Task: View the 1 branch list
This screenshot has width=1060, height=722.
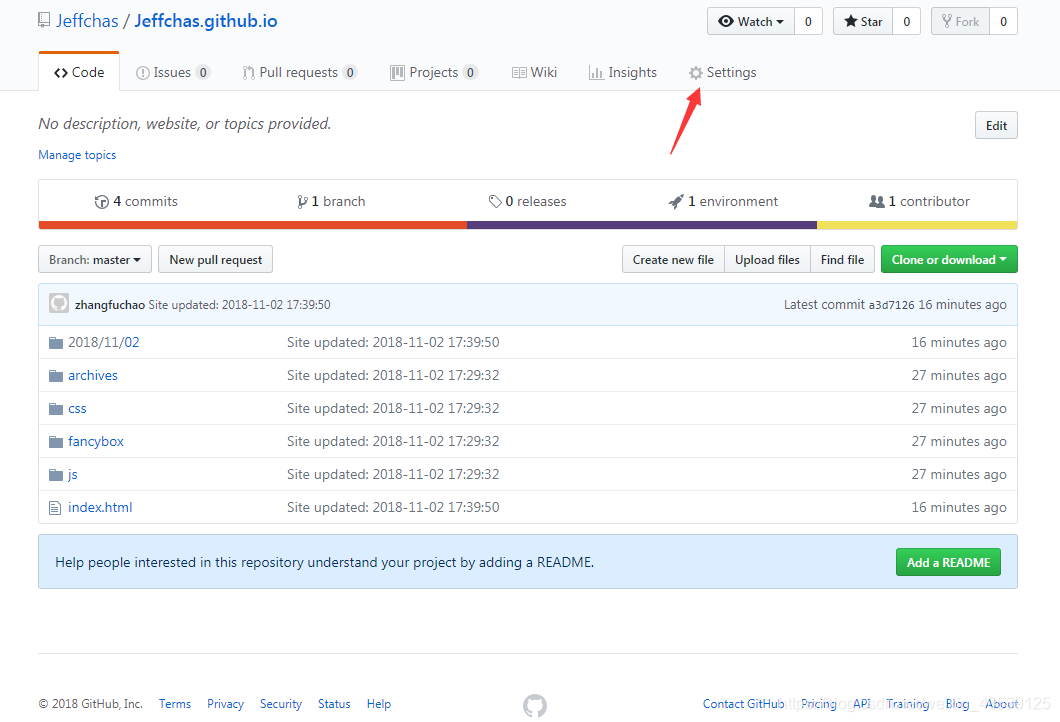Action: 331,201
